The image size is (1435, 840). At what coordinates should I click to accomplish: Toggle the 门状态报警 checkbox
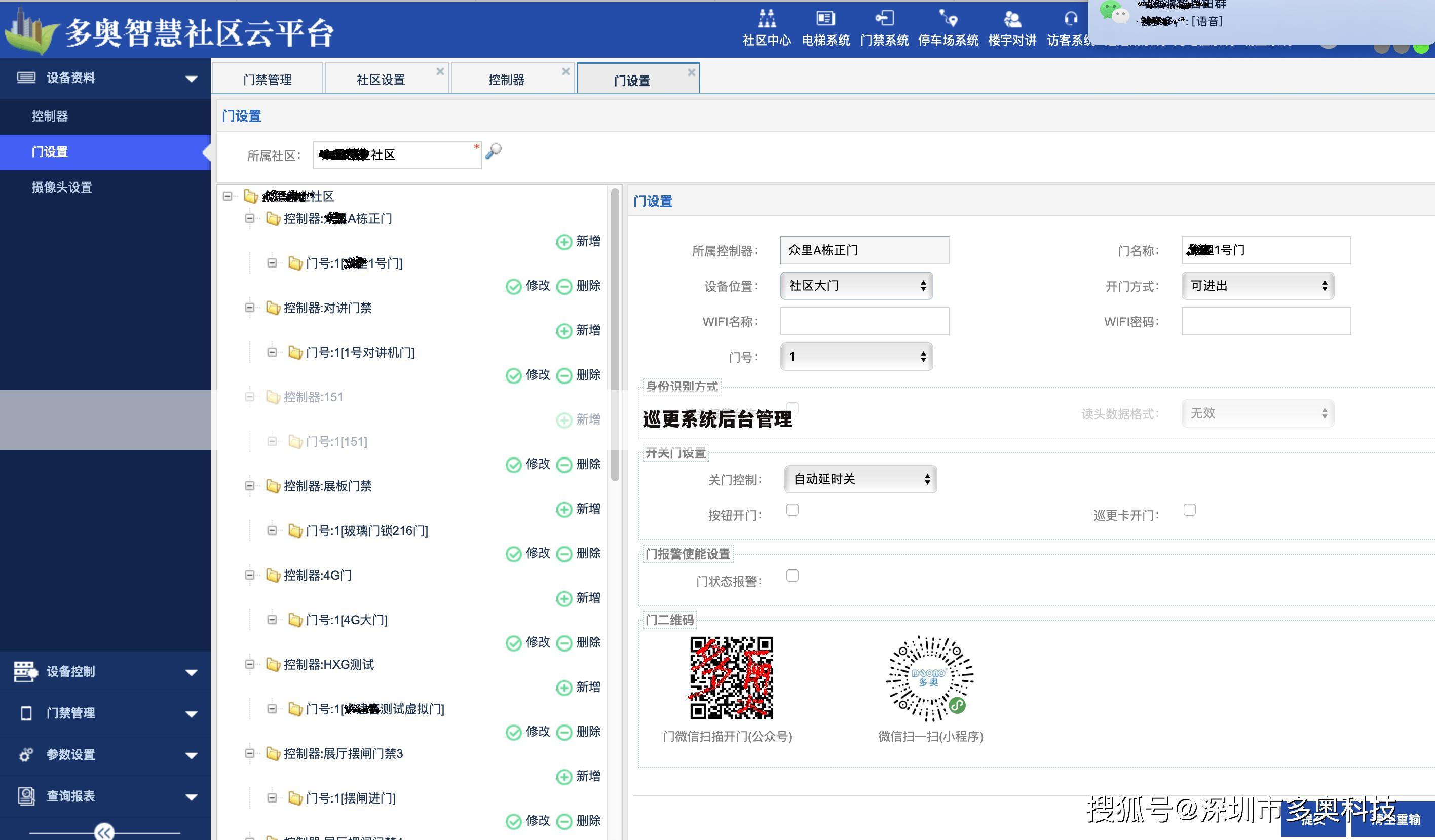(x=792, y=576)
